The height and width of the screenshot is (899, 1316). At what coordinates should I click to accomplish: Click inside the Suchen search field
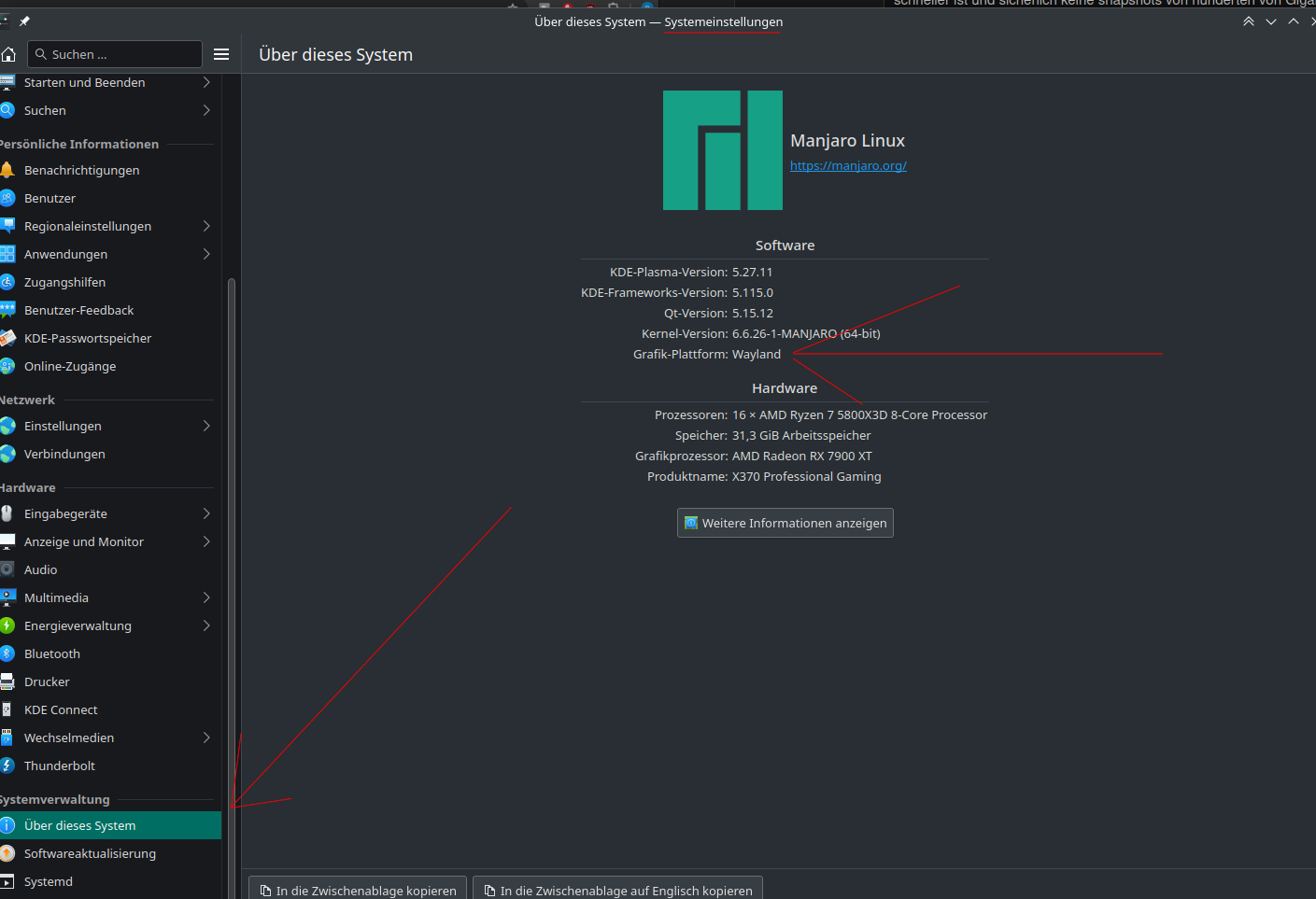[x=115, y=54]
